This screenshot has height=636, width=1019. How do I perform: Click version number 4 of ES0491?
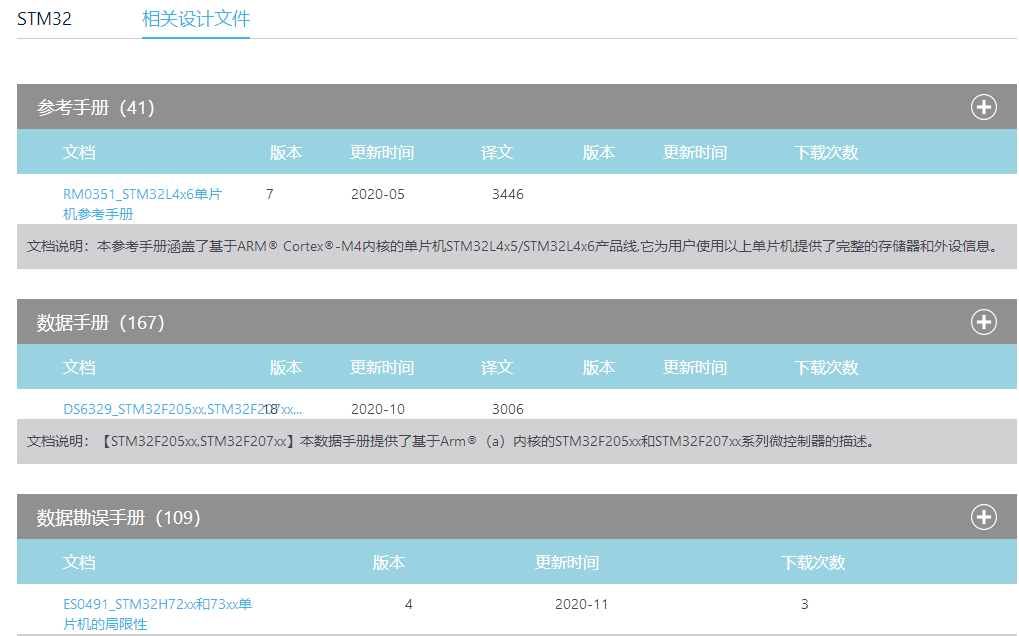point(409,604)
